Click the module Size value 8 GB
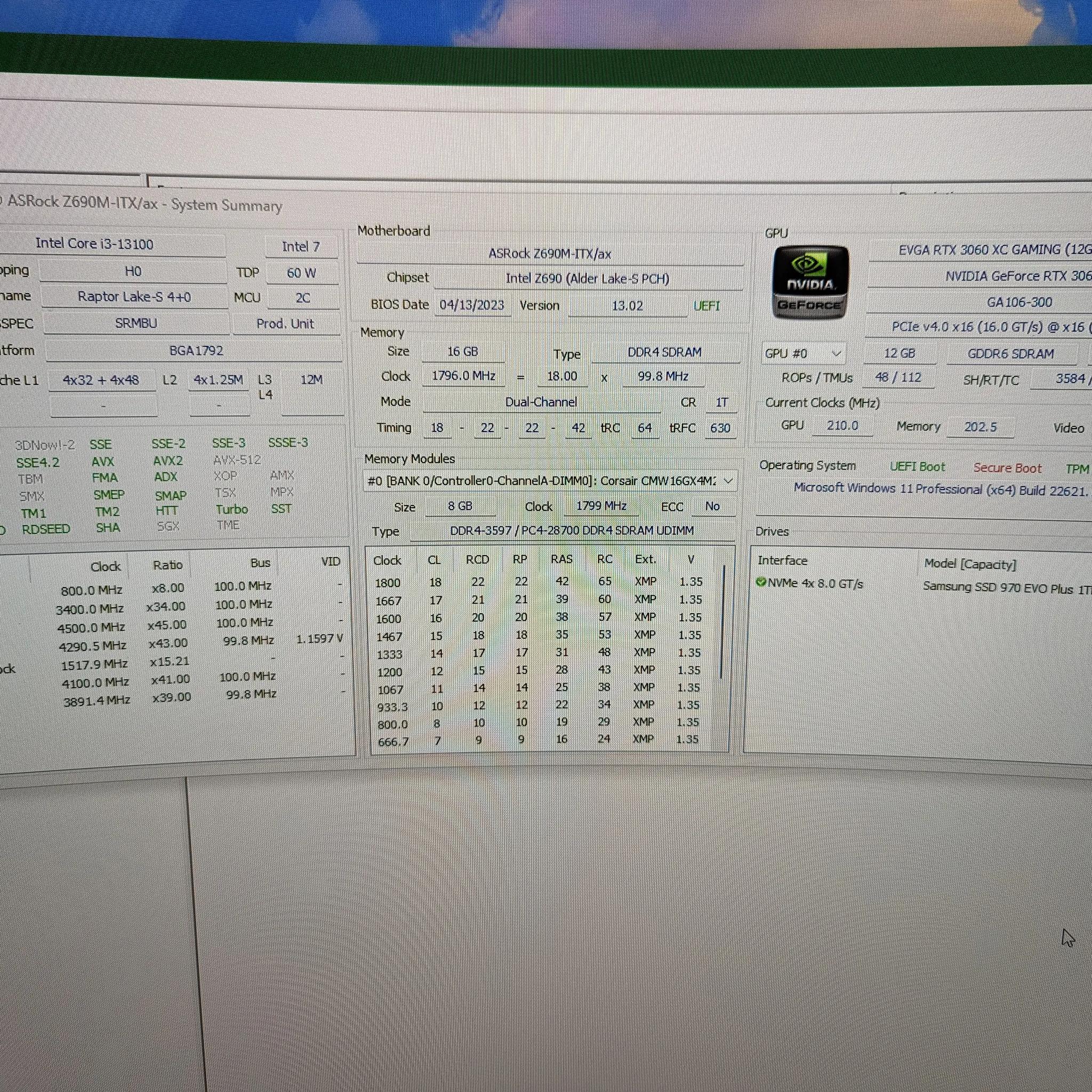The image size is (1092, 1092). coord(460,506)
